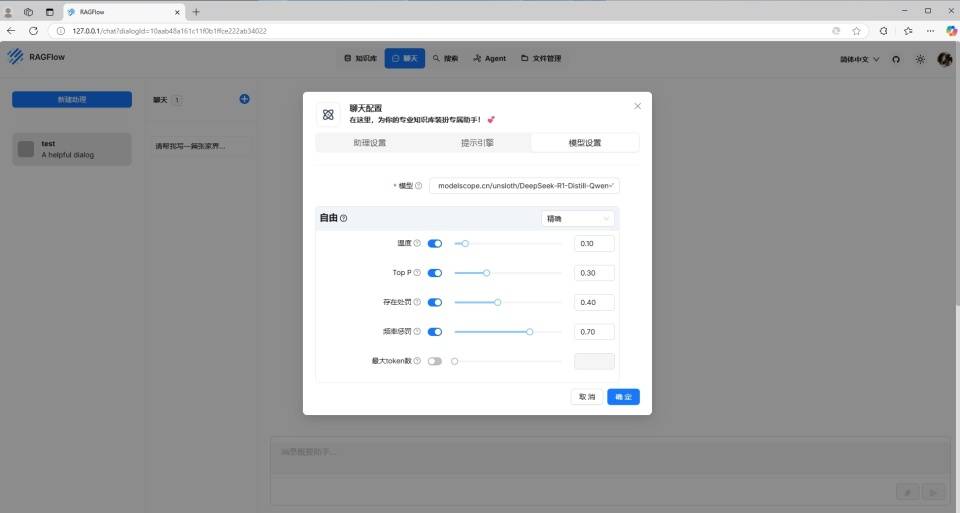Click the 确定 confirm button
The width and height of the screenshot is (960, 513).
tap(623, 397)
